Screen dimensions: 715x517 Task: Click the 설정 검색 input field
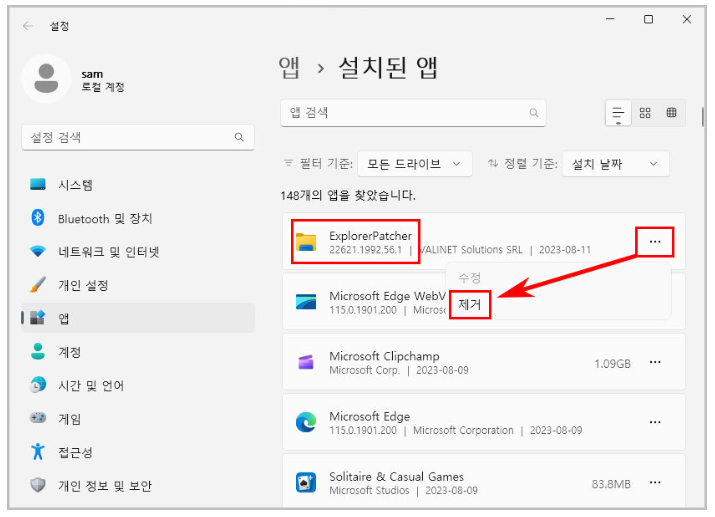(138, 137)
